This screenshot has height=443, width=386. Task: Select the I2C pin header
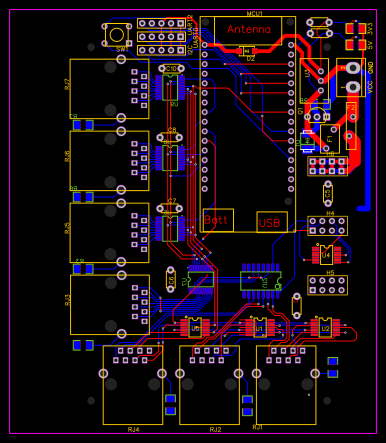162,50
